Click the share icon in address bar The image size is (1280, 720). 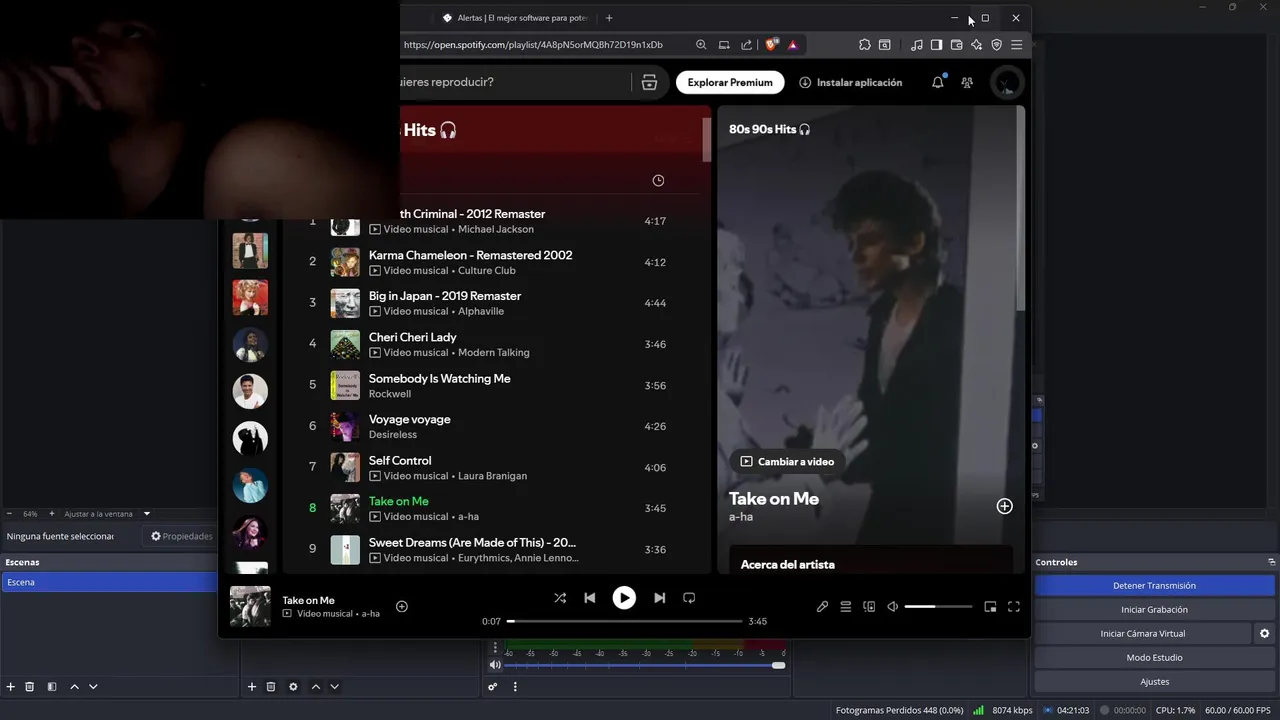pyautogui.click(x=746, y=45)
